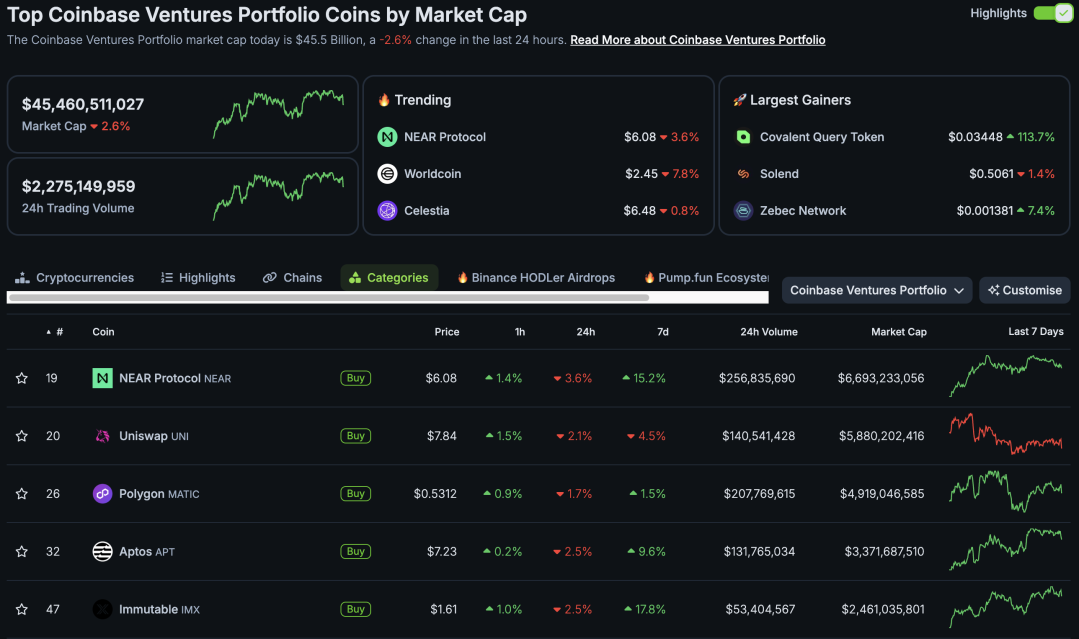Click the Polygon MATIC coin icon

(102, 493)
